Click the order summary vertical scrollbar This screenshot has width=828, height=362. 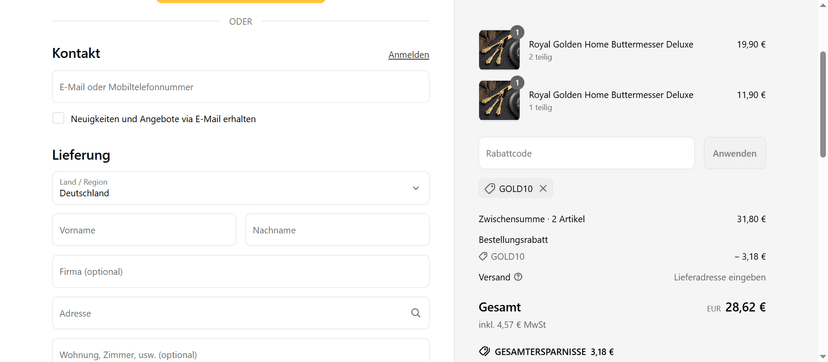click(823, 104)
